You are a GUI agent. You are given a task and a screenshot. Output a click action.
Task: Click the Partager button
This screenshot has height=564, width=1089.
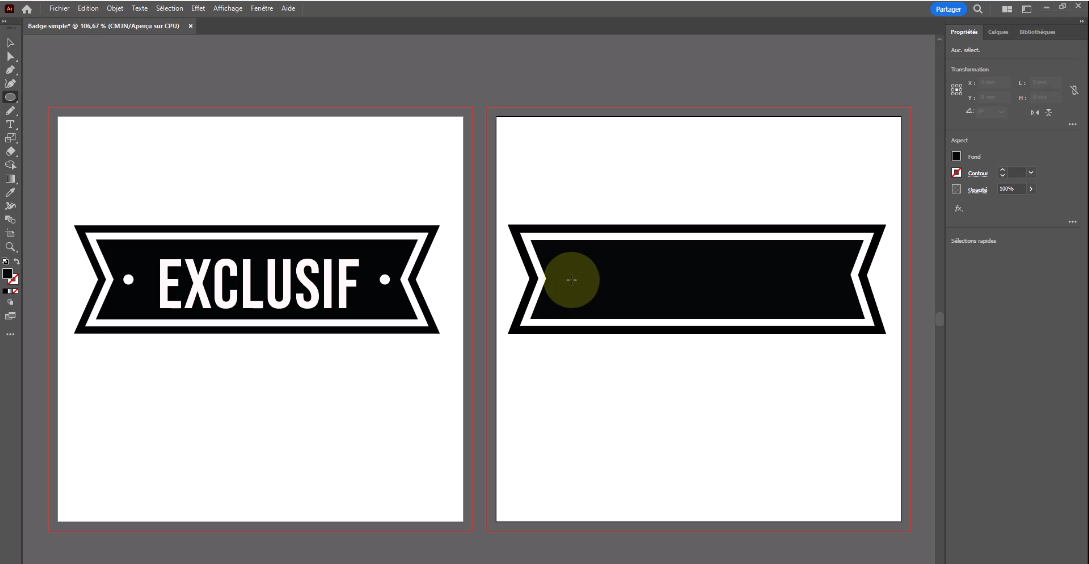coord(948,9)
